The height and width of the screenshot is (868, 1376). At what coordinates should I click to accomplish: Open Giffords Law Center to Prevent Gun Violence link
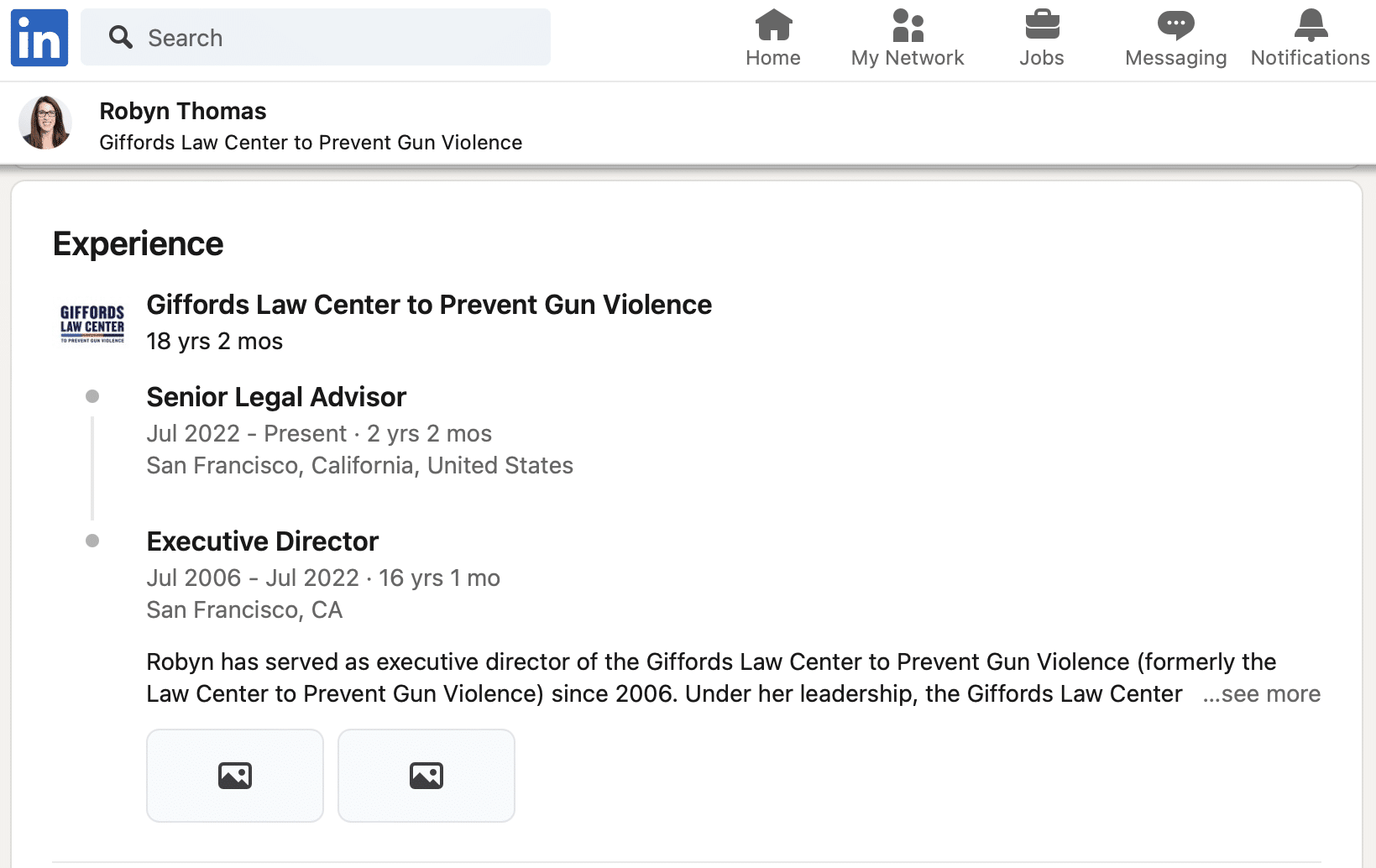[429, 305]
